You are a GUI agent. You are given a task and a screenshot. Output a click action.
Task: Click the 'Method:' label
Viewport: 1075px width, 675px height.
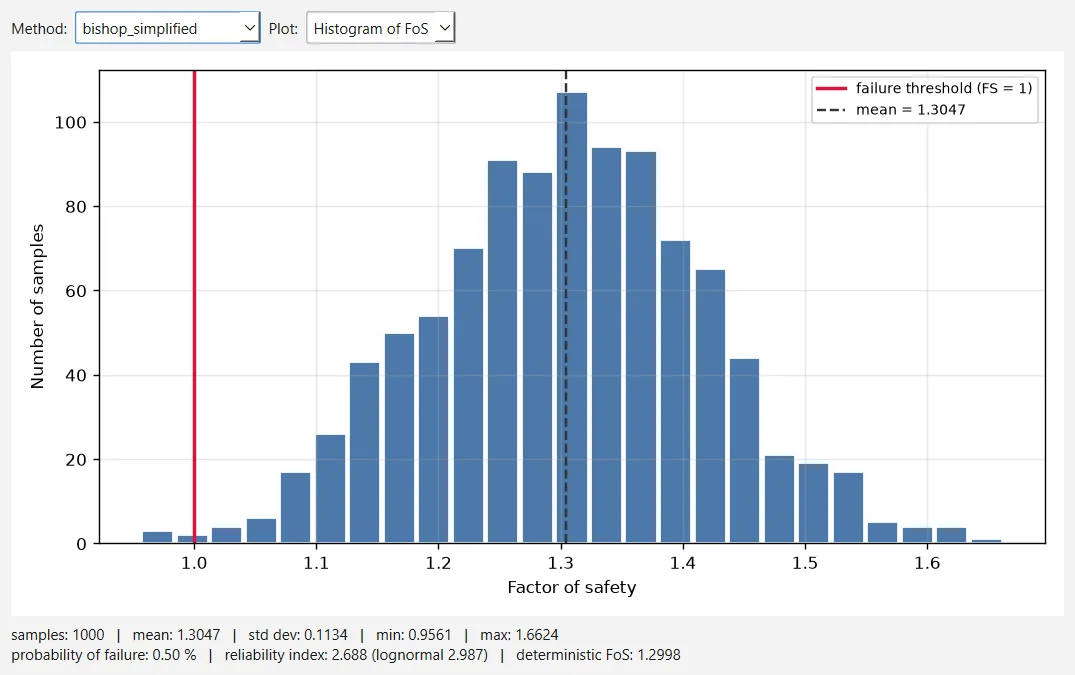coord(39,29)
